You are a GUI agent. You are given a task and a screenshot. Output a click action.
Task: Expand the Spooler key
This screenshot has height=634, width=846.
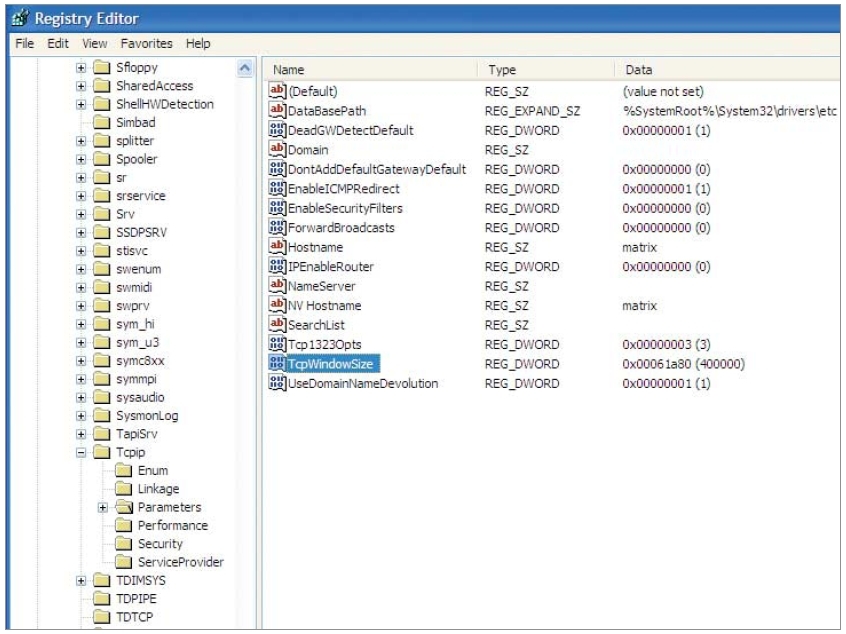click(81, 159)
